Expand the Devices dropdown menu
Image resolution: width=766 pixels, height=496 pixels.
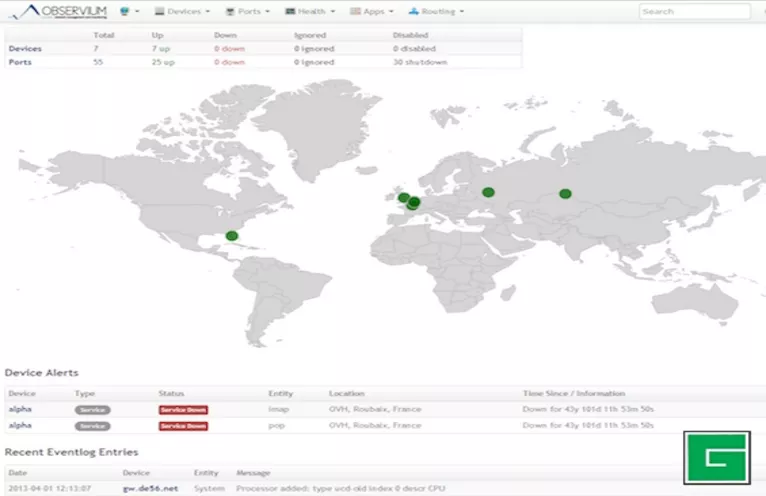pyautogui.click(x=184, y=12)
